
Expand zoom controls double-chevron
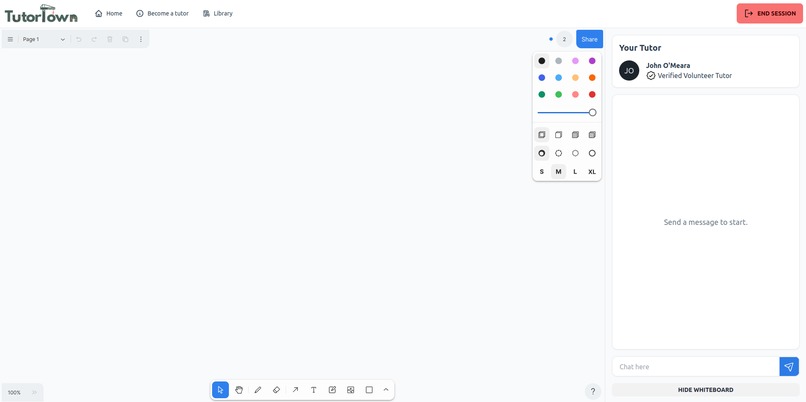point(34,392)
